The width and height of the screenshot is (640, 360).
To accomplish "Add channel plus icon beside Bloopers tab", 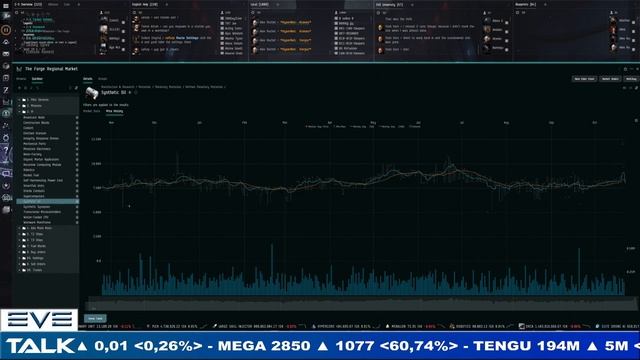I will pos(545,4).
